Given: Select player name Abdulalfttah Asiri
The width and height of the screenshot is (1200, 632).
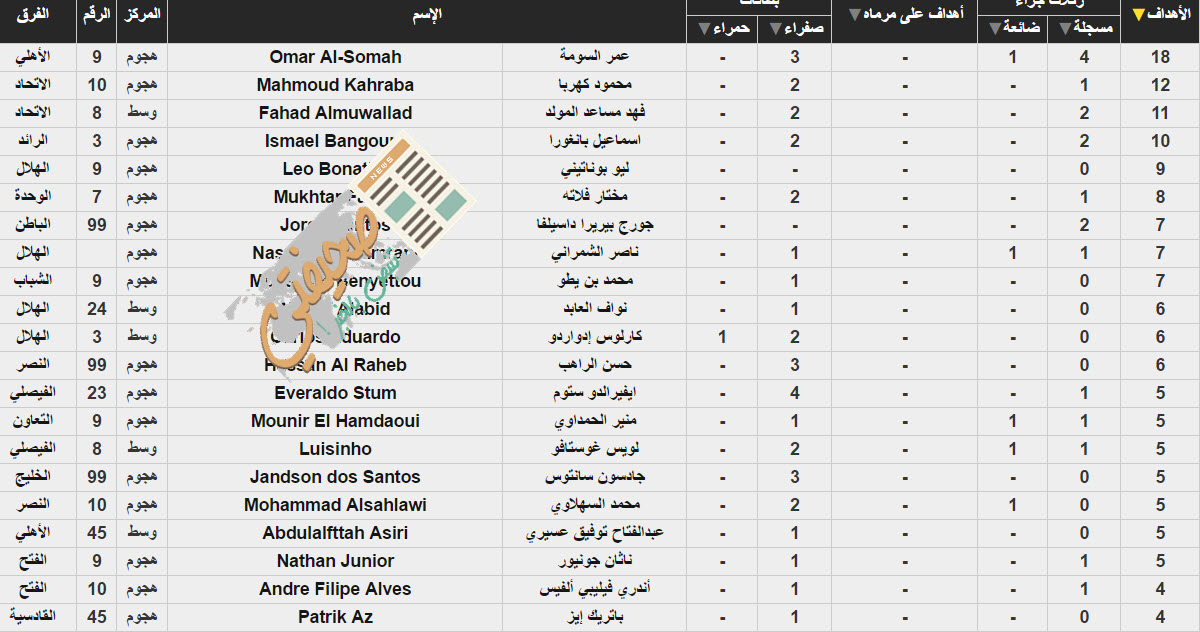Looking at the screenshot, I should click(x=335, y=533).
